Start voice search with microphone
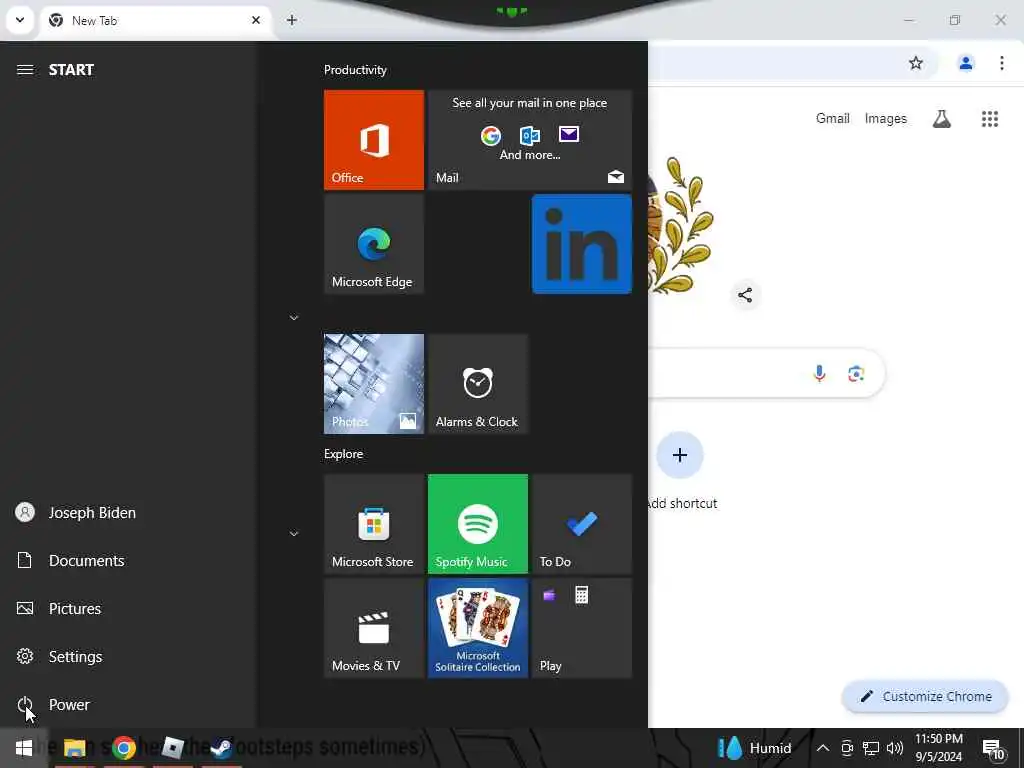 tap(820, 373)
